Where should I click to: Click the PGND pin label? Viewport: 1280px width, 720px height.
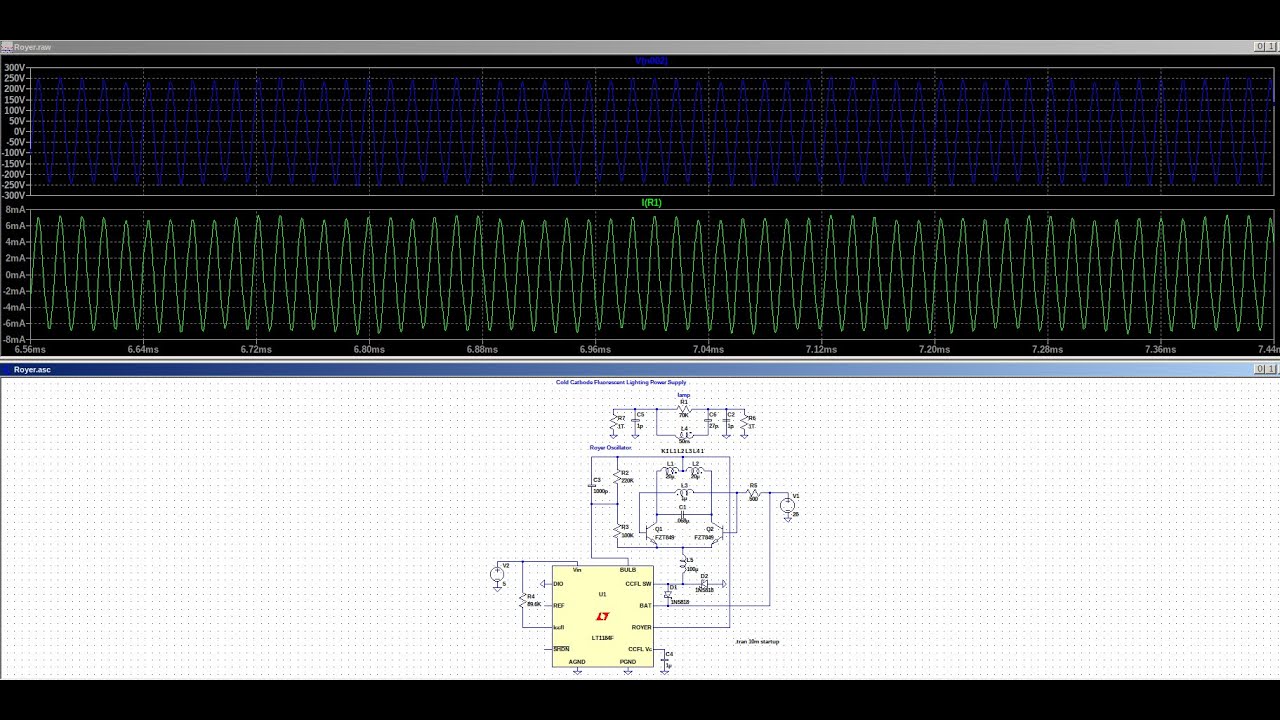[x=628, y=662]
